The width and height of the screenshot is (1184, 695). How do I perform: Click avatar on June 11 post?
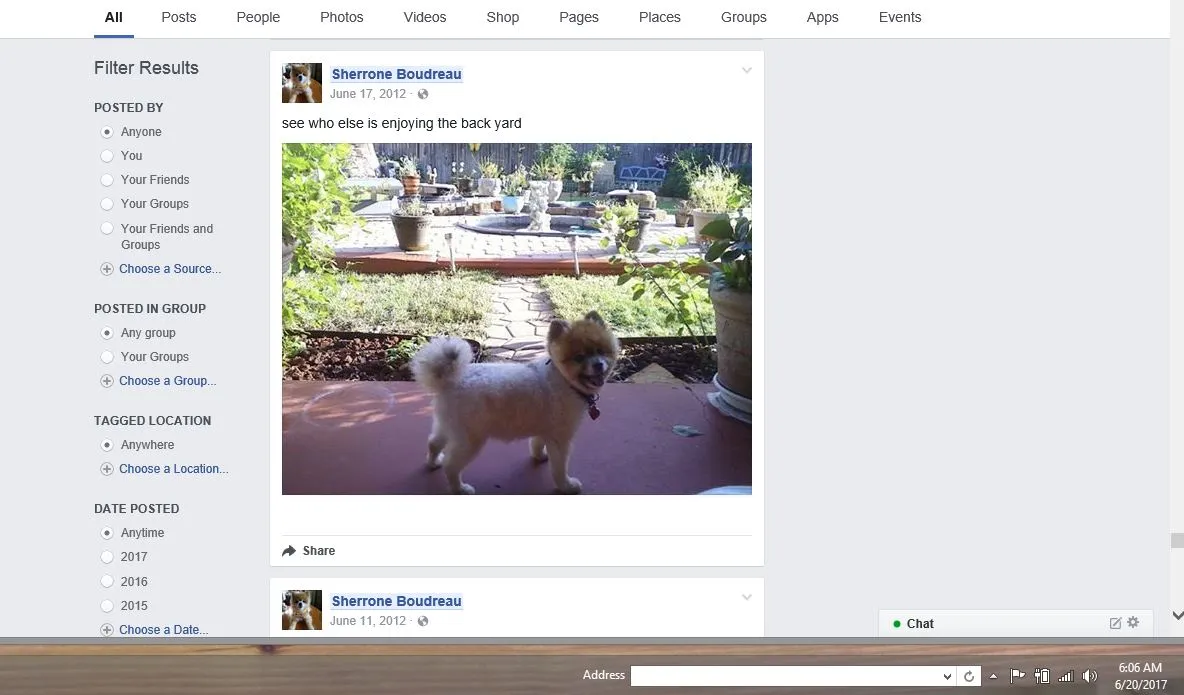(302, 610)
